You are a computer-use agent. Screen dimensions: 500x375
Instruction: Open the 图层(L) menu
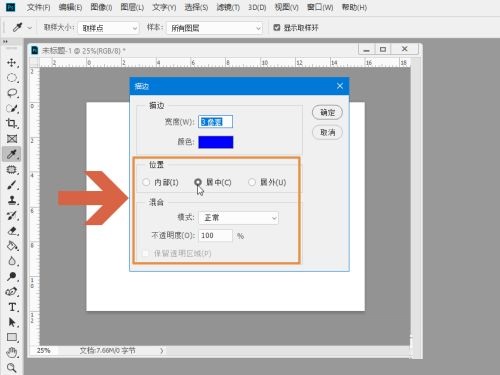point(132,7)
